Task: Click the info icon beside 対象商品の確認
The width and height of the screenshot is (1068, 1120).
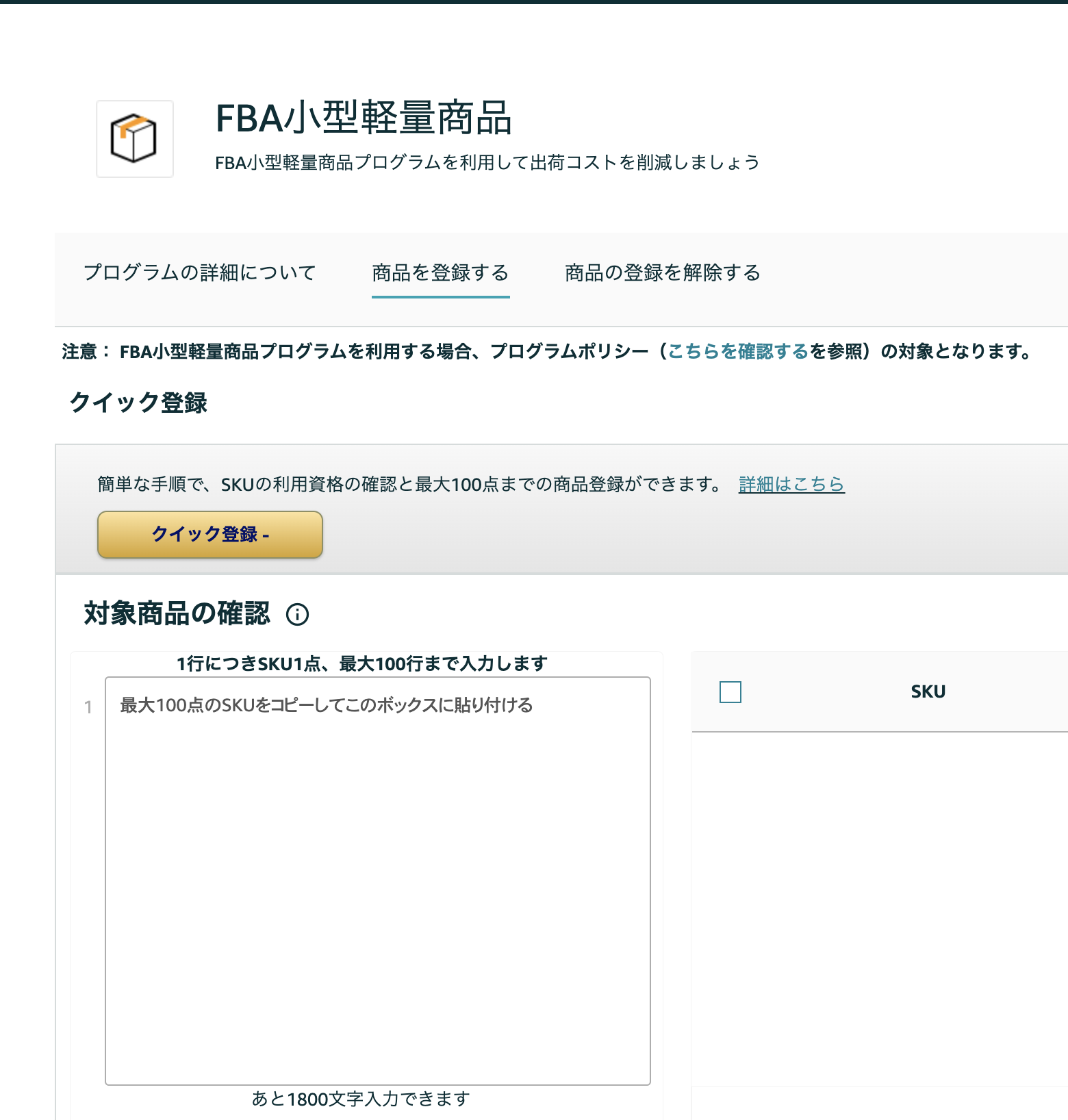Action: [297, 614]
